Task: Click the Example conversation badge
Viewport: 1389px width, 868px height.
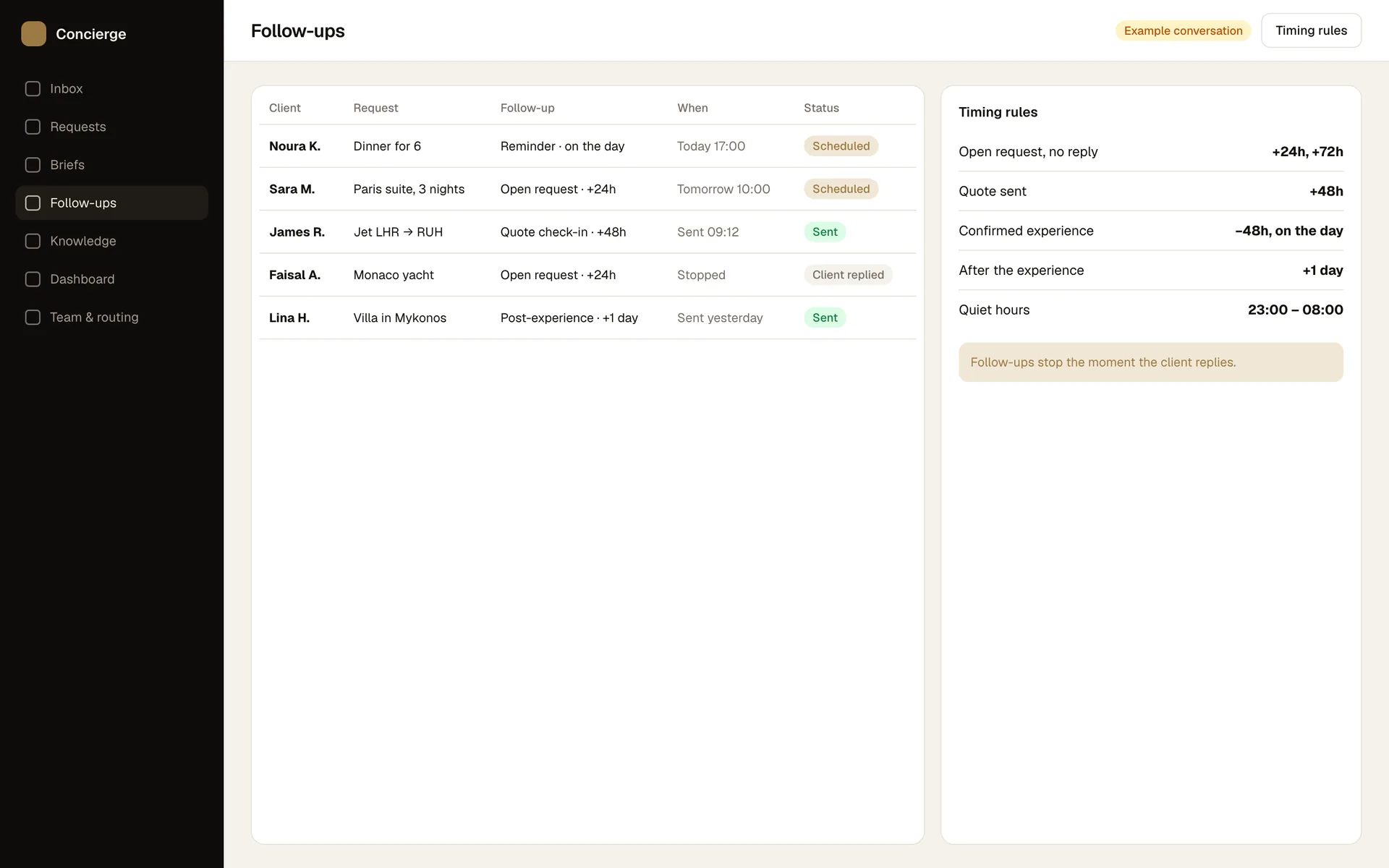Action: click(x=1183, y=30)
